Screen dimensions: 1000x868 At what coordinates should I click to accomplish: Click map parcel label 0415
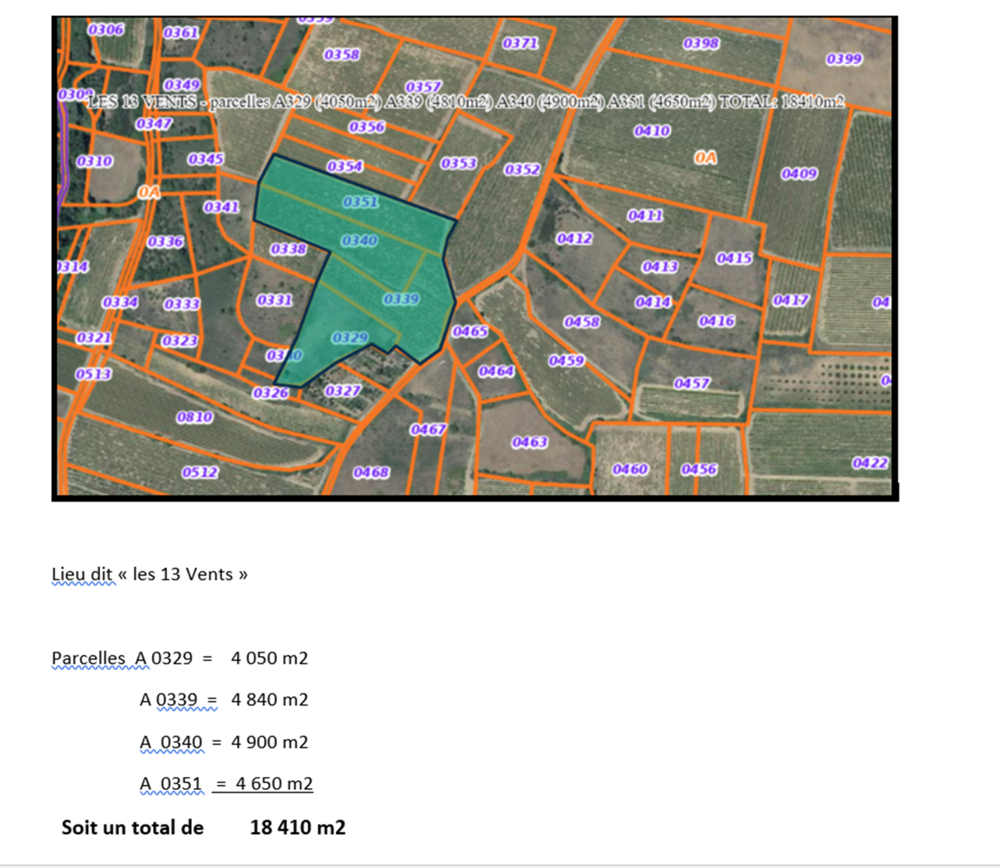coord(734,258)
